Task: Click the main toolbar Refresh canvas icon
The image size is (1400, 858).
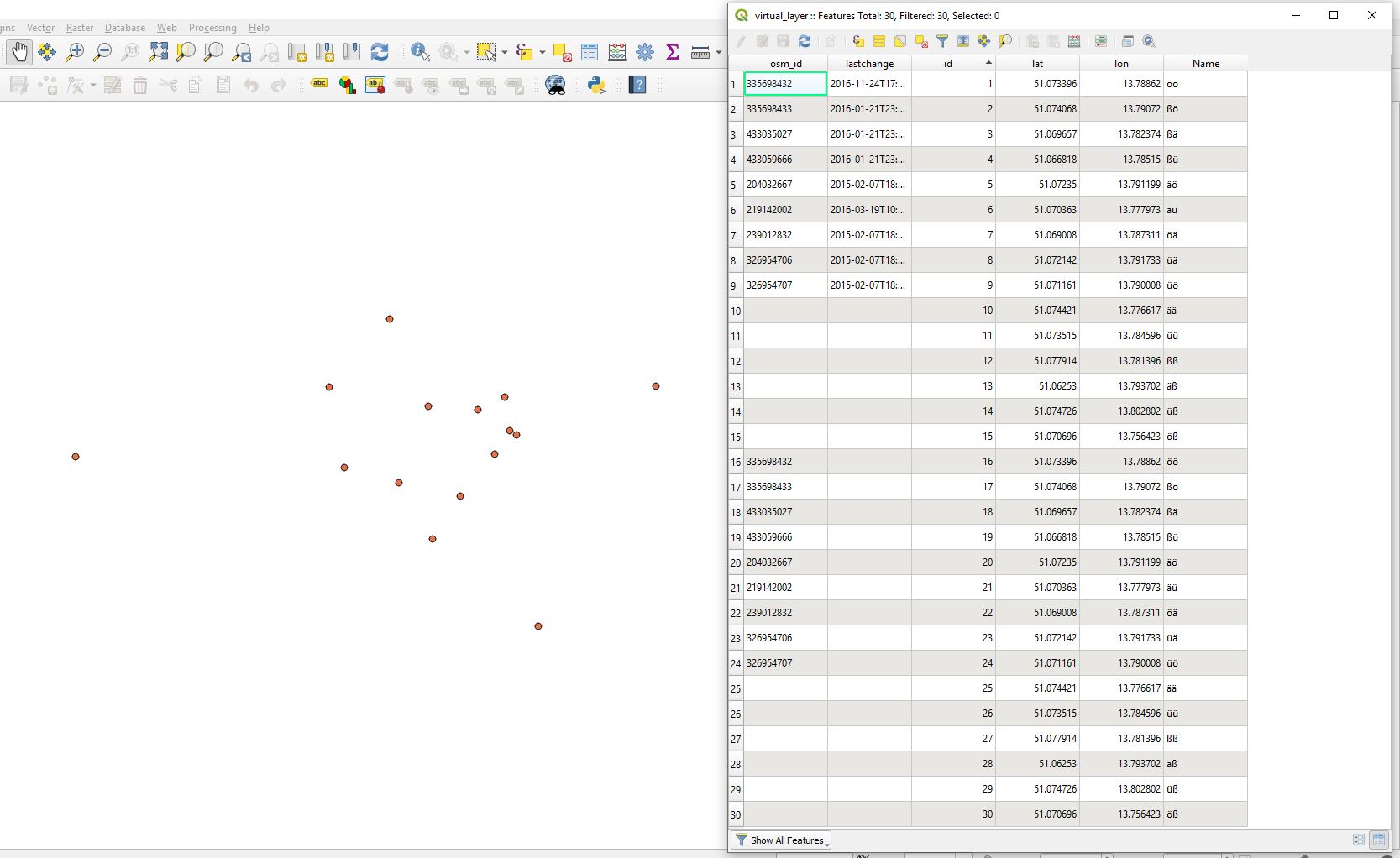Action: pos(380,52)
